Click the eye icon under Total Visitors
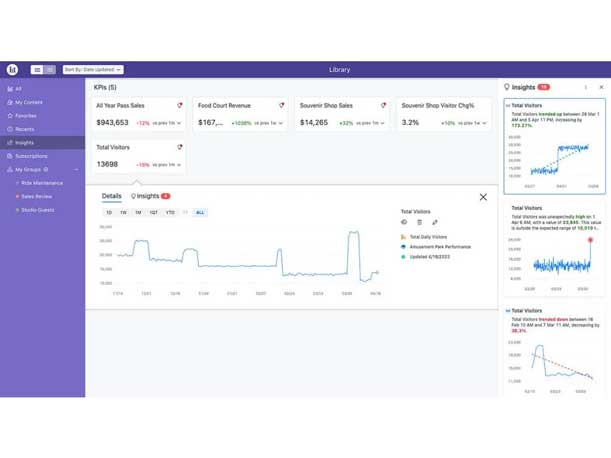Image resolution: width=611 pixels, height=458 pixels. [x=404, y=223]
